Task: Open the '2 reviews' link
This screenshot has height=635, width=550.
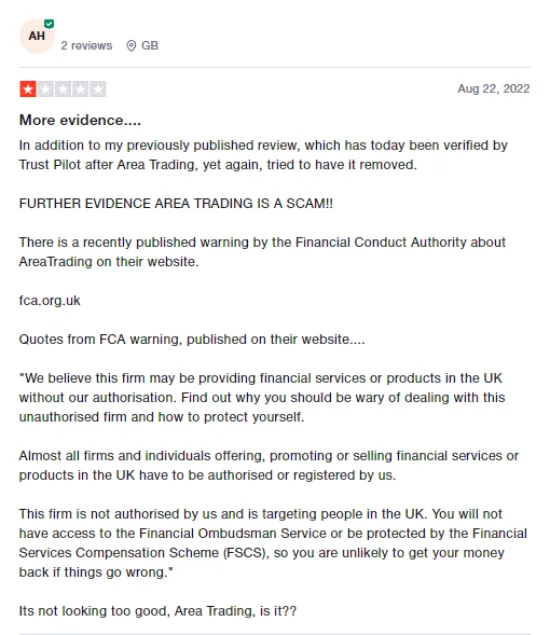Action: click(x=86, y=46)
